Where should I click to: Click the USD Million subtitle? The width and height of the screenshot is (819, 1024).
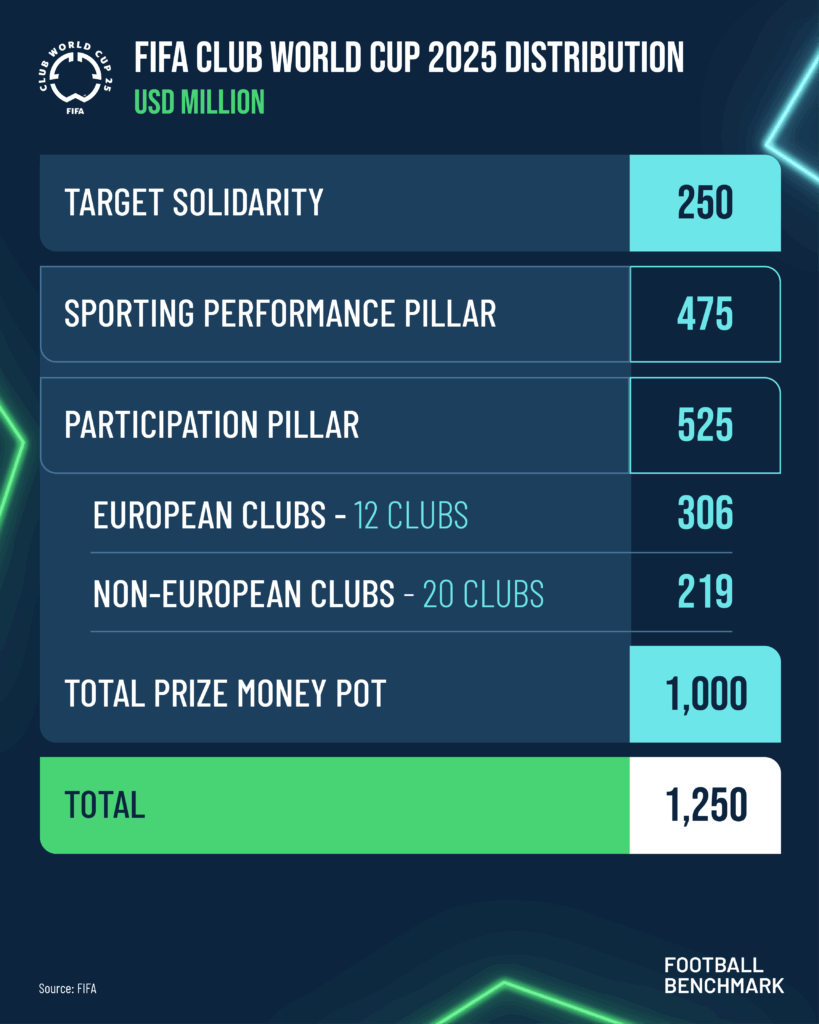click(199, 102)
